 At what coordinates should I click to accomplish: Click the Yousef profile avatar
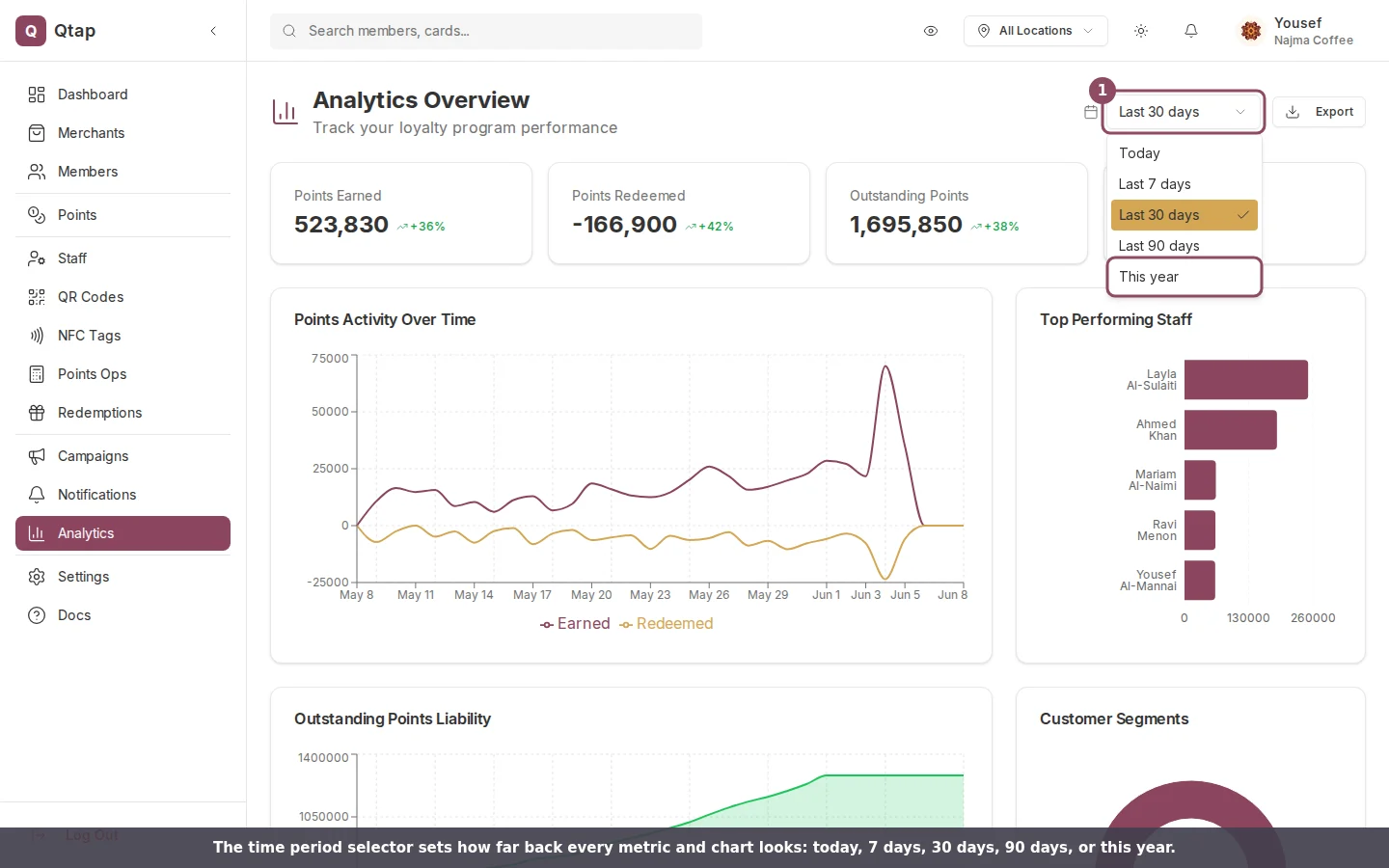click(x=1251, y=31)
